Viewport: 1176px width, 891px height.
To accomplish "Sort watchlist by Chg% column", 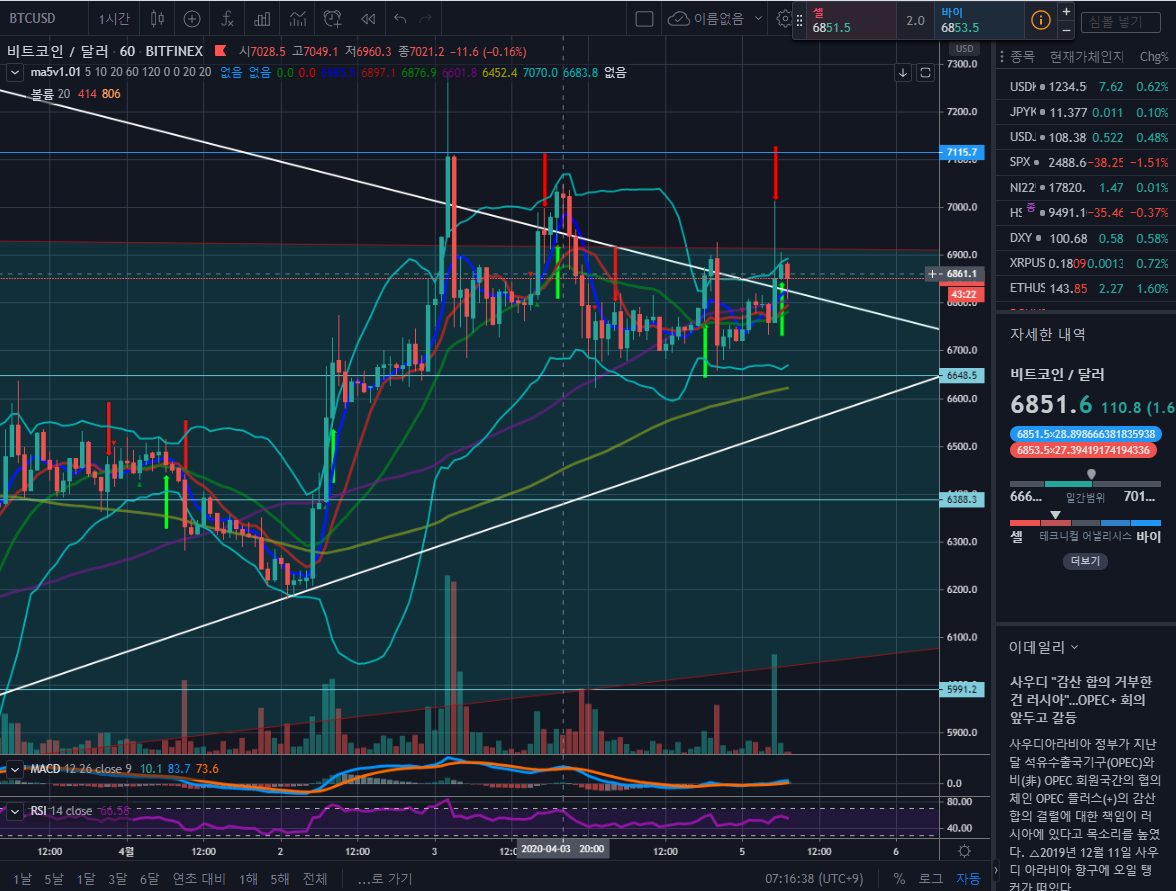I will pos(1154,56).
